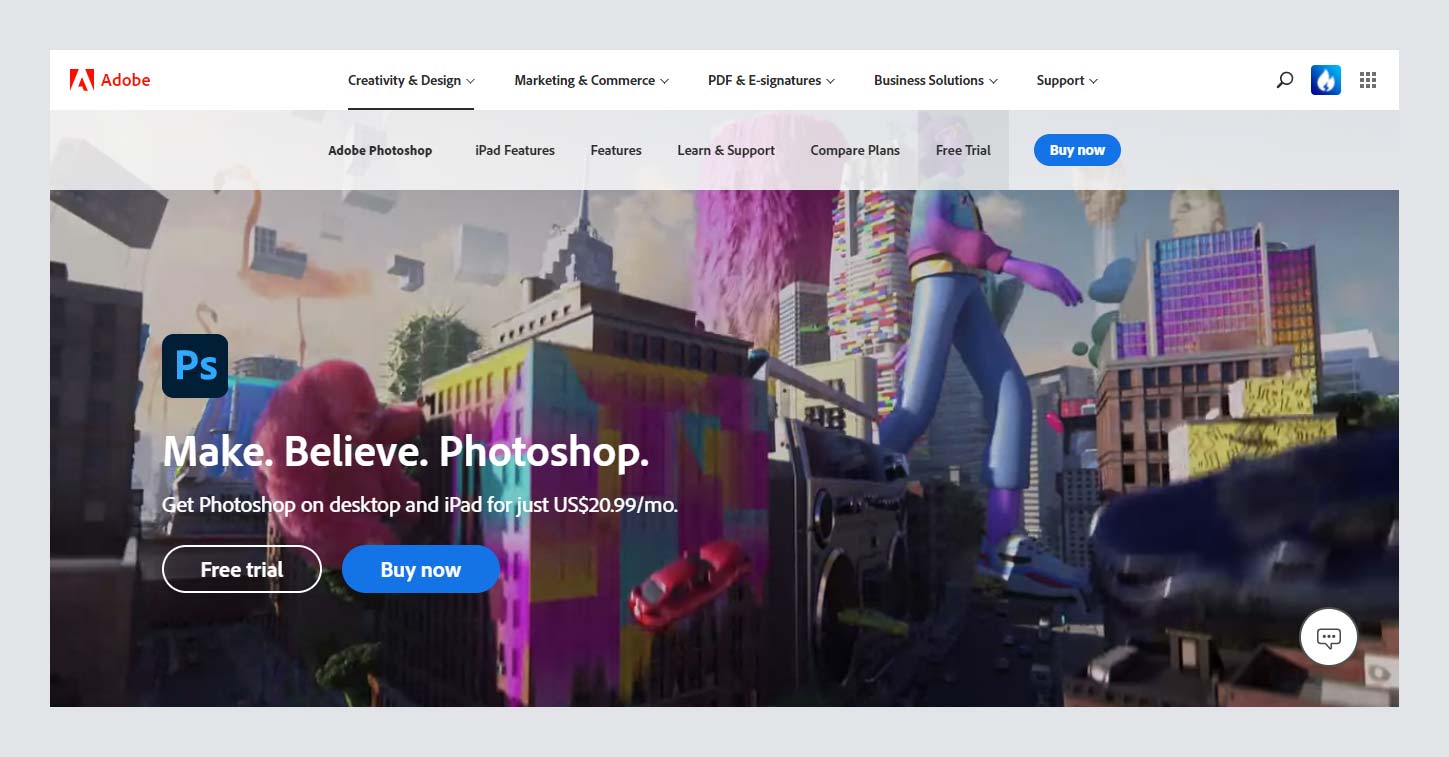1449x757 pixels.
Task: Open the Free Trial tab in subnav
Action: 963,150
